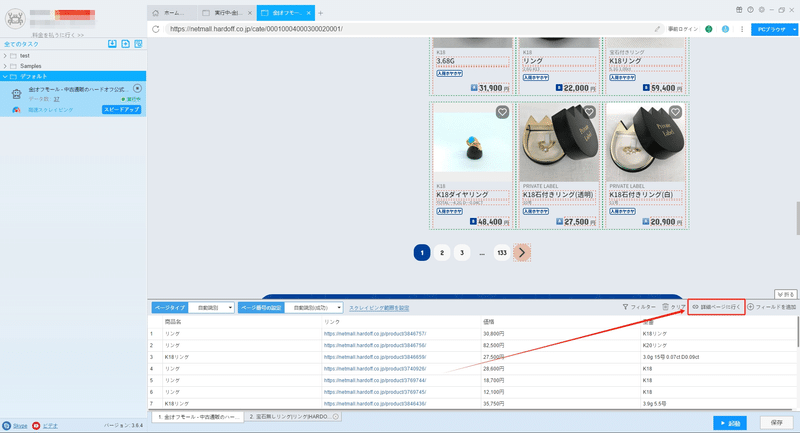Open the K18ダイヤリング product thumbnail
The height and width of the screenshot is (433, 800).
click(472, 143)
